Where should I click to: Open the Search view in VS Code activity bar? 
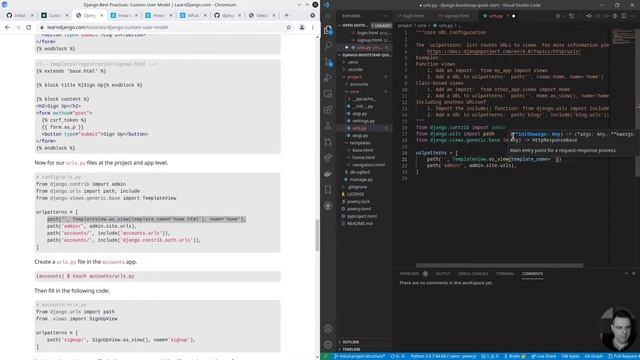(328, 45)
